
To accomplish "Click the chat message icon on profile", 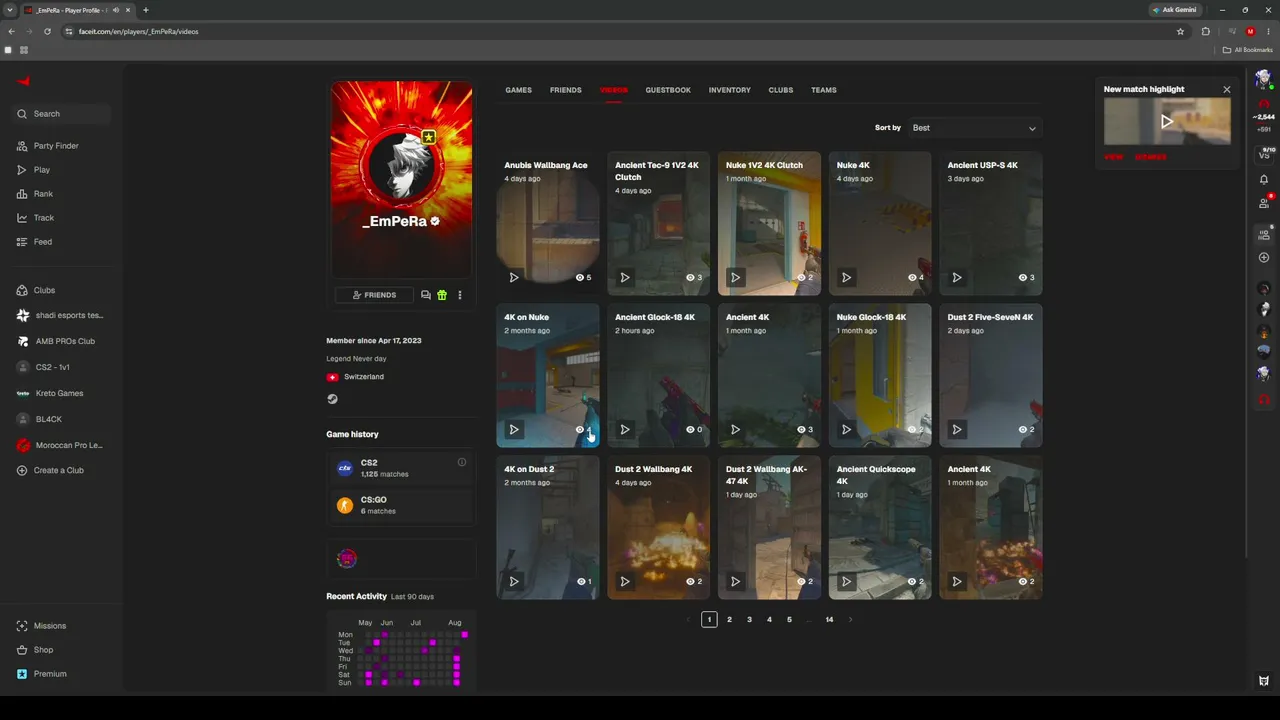I will tap(426, 295).
